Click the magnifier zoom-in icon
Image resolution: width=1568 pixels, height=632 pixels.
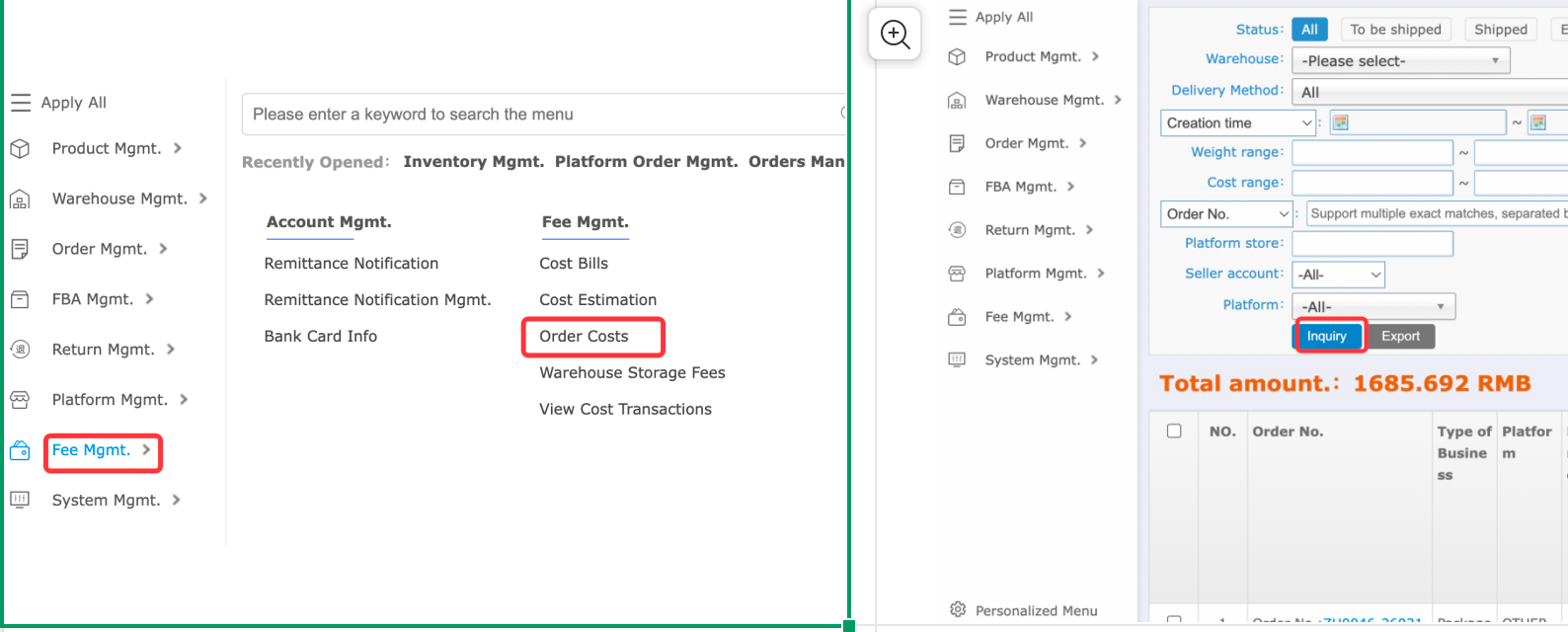[895, 35]
